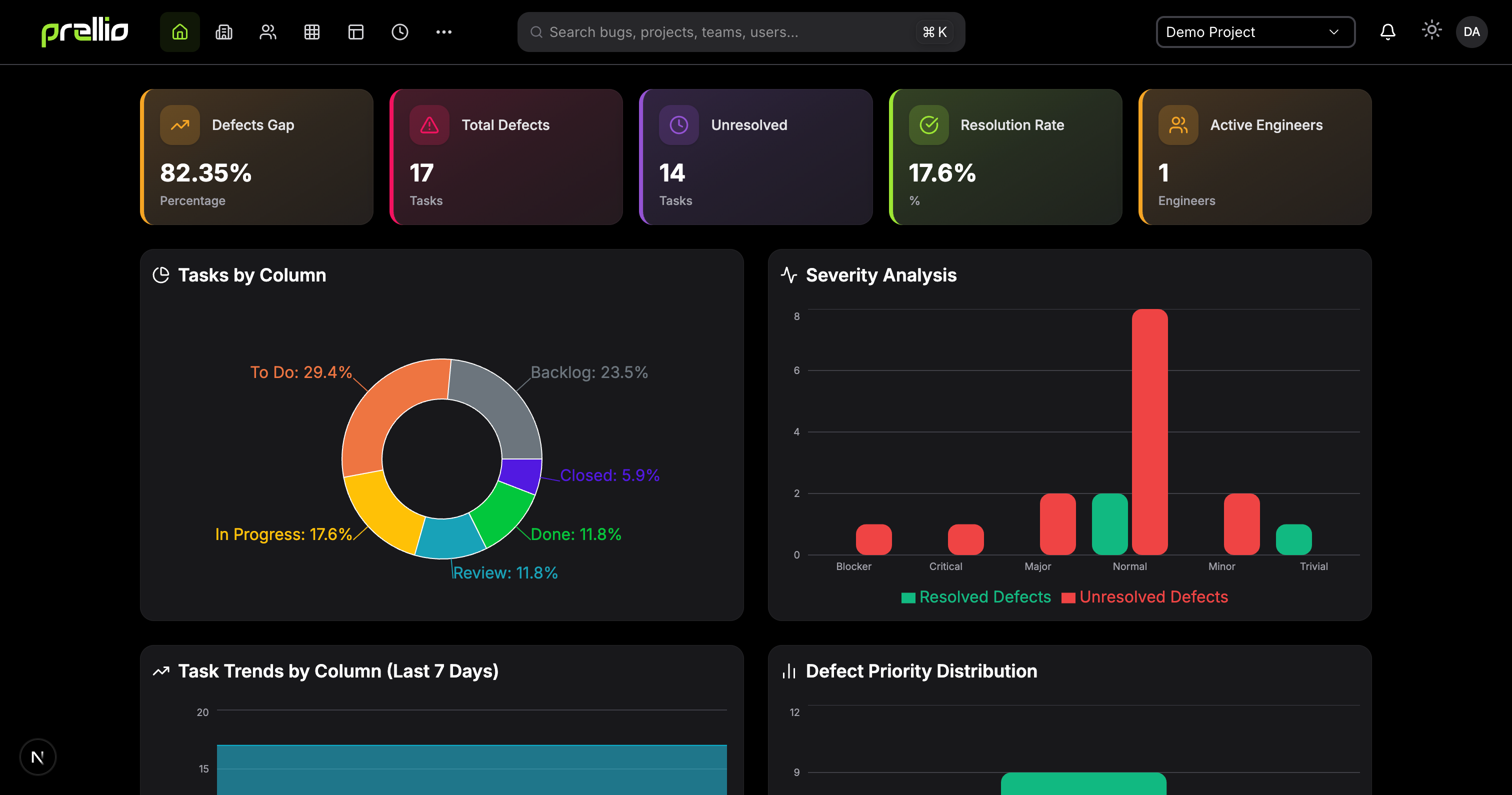The width and height of the screenshot is (1512, 795).
Task: Click the Active Engineers people icon
Action: click(x=1178, y=124)
